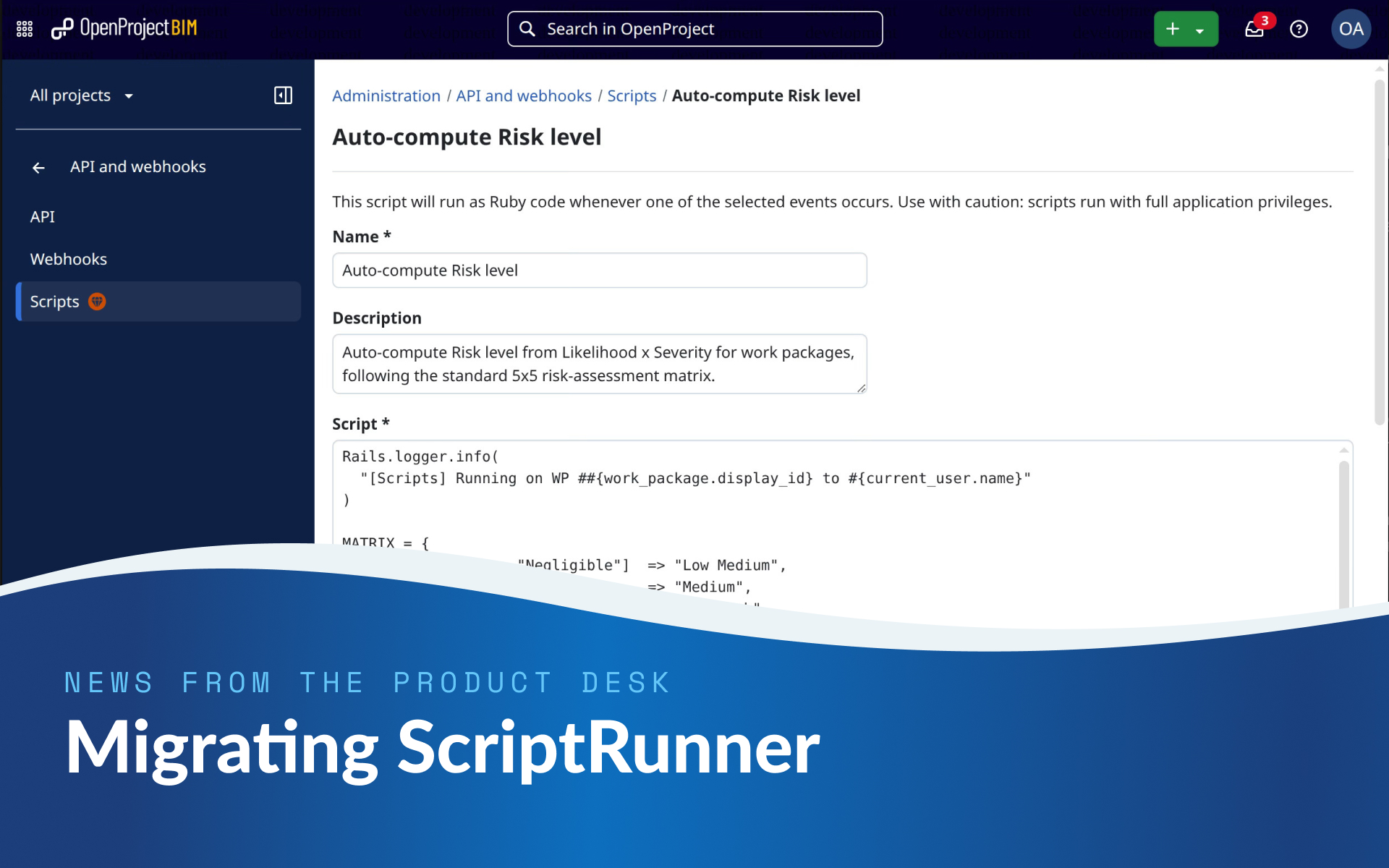Go back using the sidebar arrow icon

[x=39, y=168]
